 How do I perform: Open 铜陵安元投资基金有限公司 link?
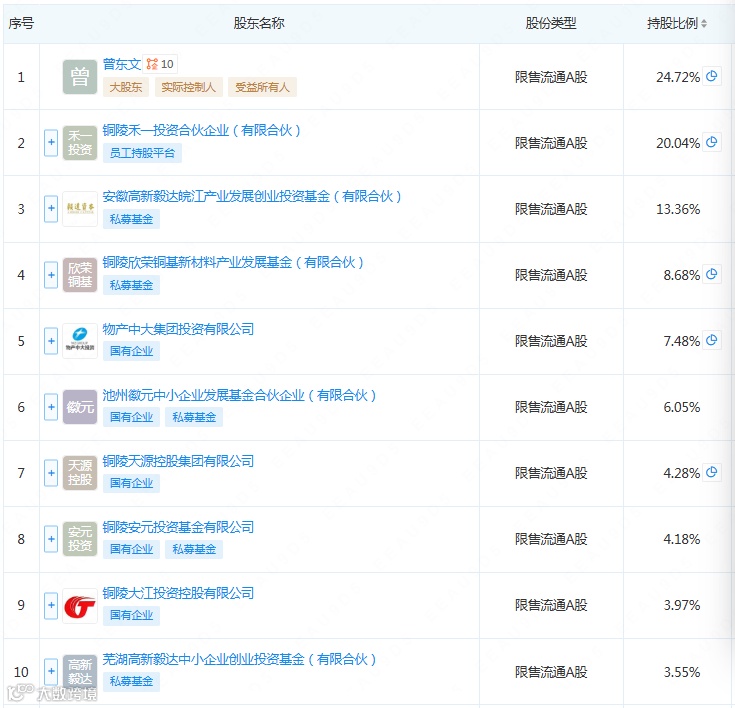(178, 527)
